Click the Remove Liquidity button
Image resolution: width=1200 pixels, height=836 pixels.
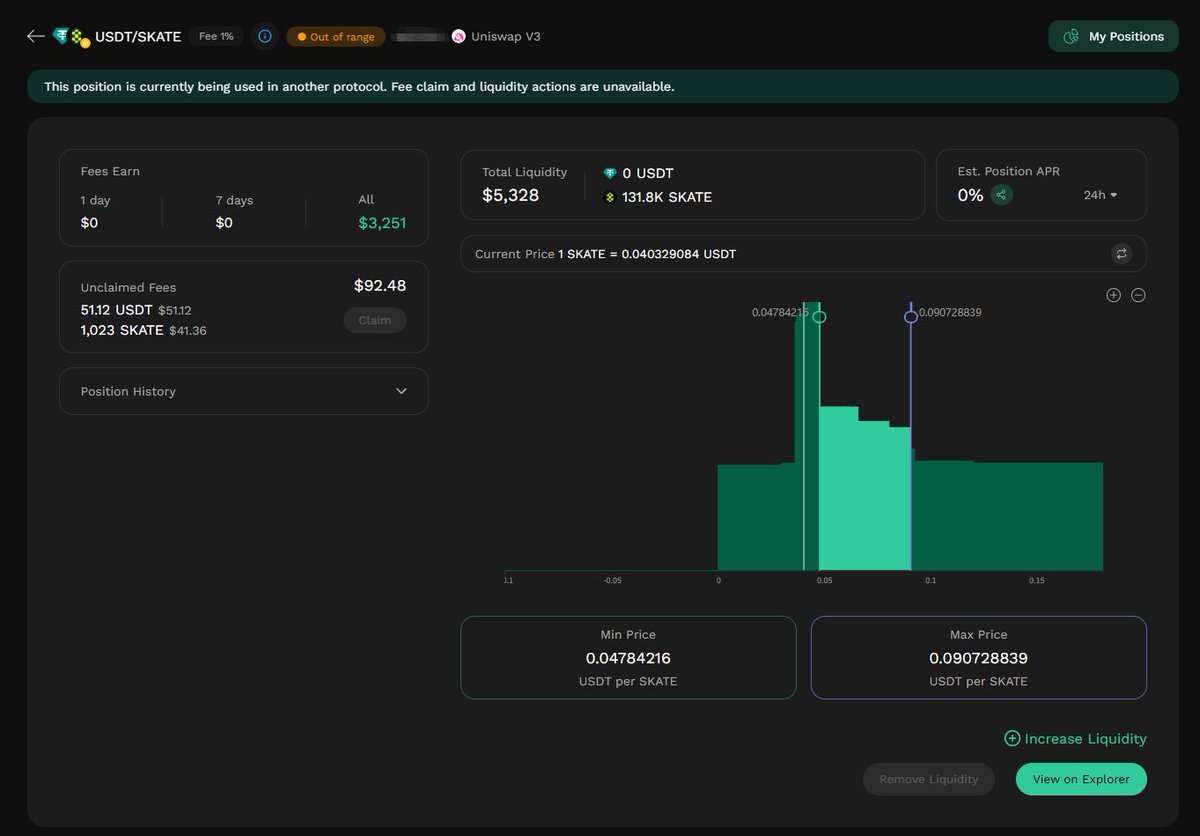point(928,779)
